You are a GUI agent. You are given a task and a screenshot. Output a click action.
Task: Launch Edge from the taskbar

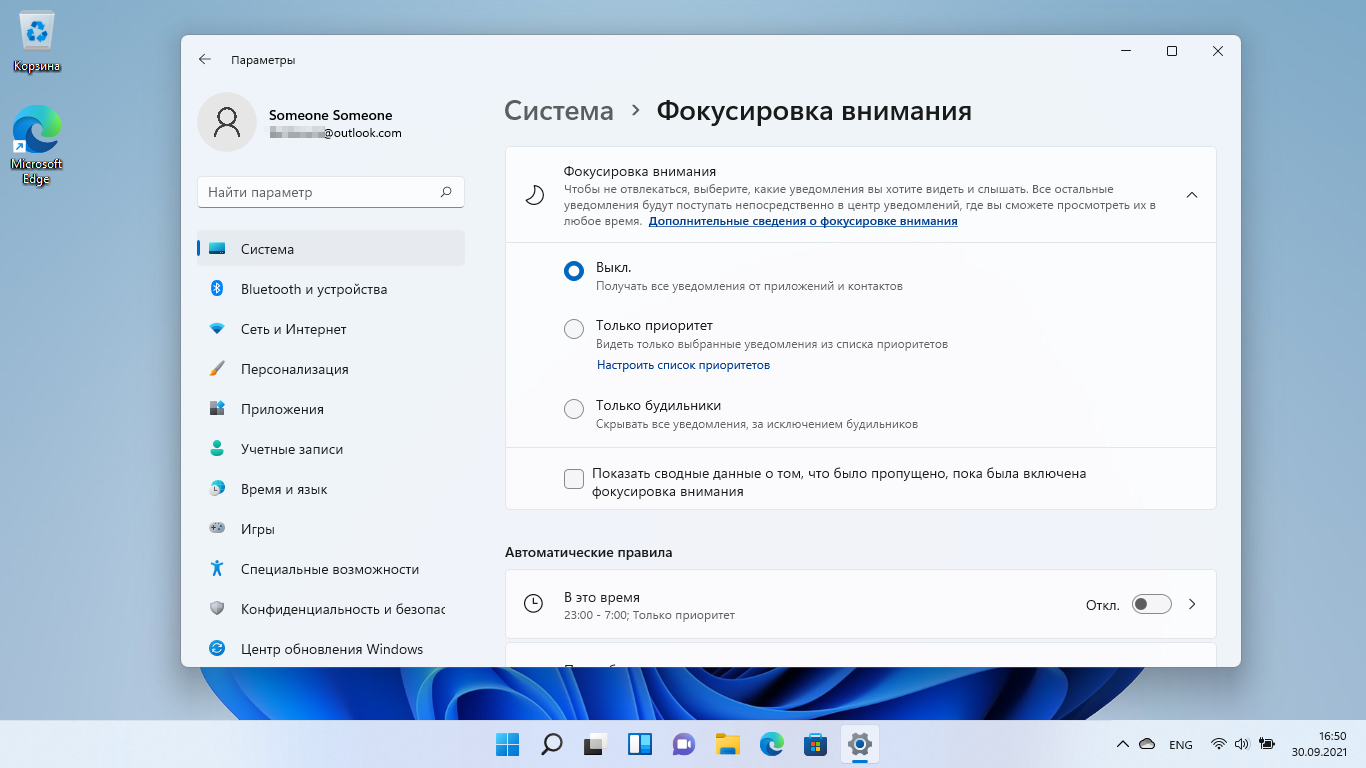[x=772, y=744]
